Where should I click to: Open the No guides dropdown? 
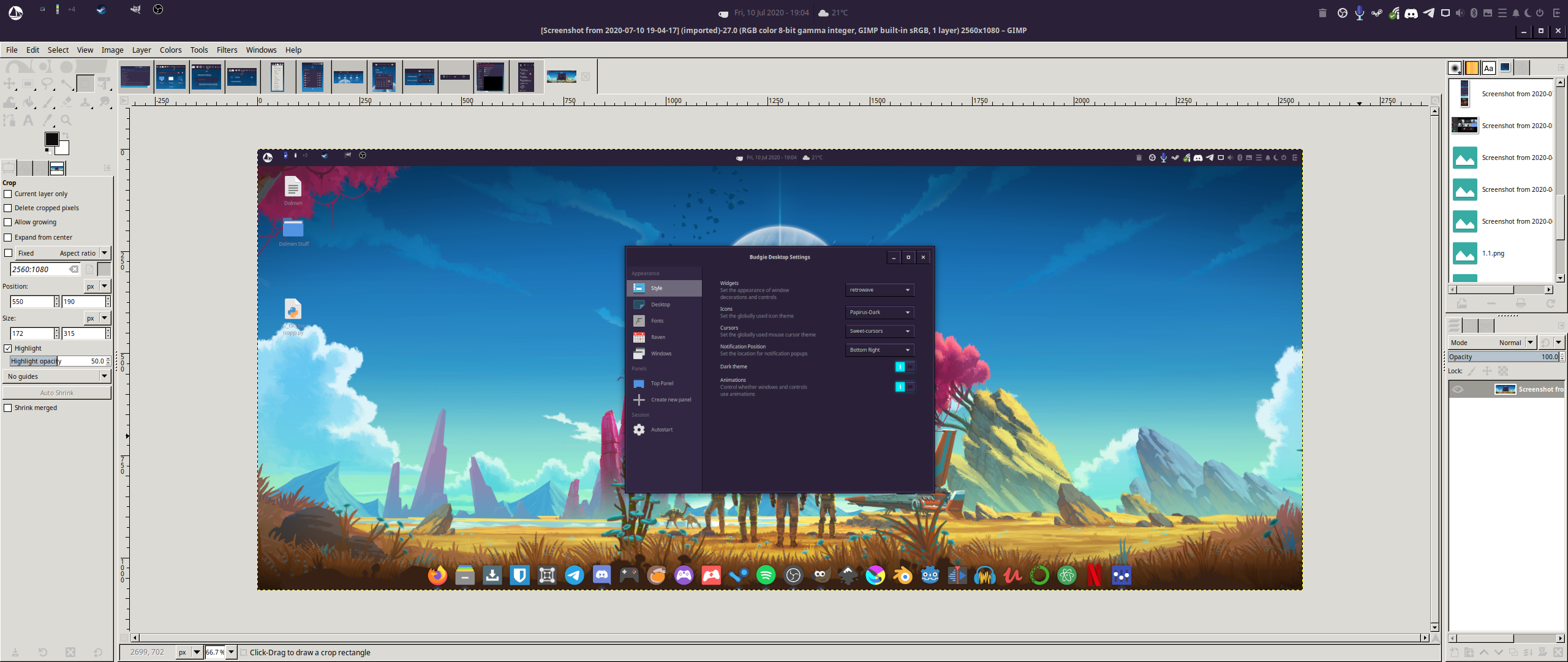56,376
